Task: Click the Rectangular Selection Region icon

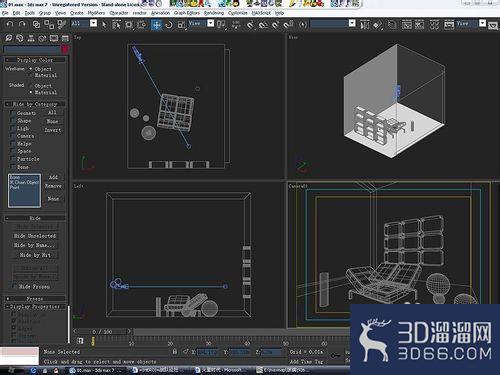Action: (x=129, y=24)
